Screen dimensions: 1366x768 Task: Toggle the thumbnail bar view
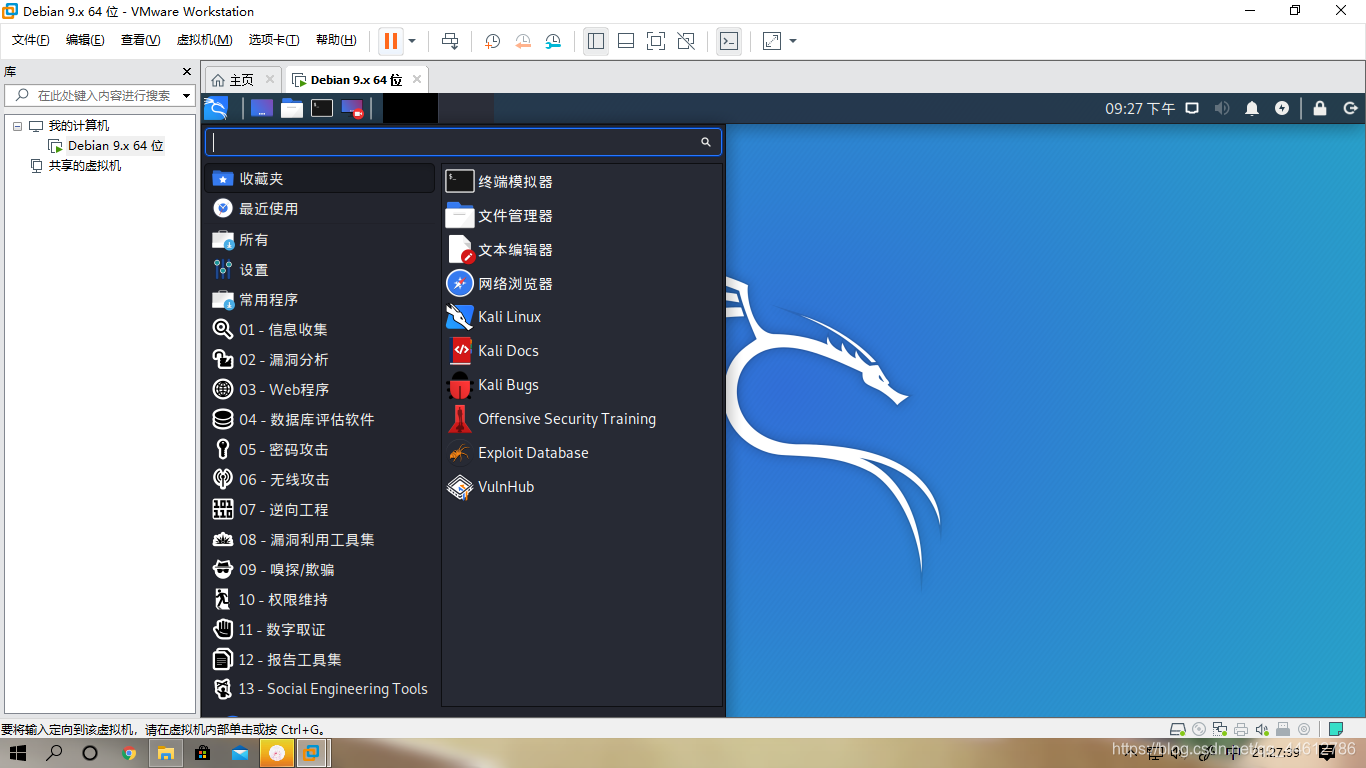625,41
